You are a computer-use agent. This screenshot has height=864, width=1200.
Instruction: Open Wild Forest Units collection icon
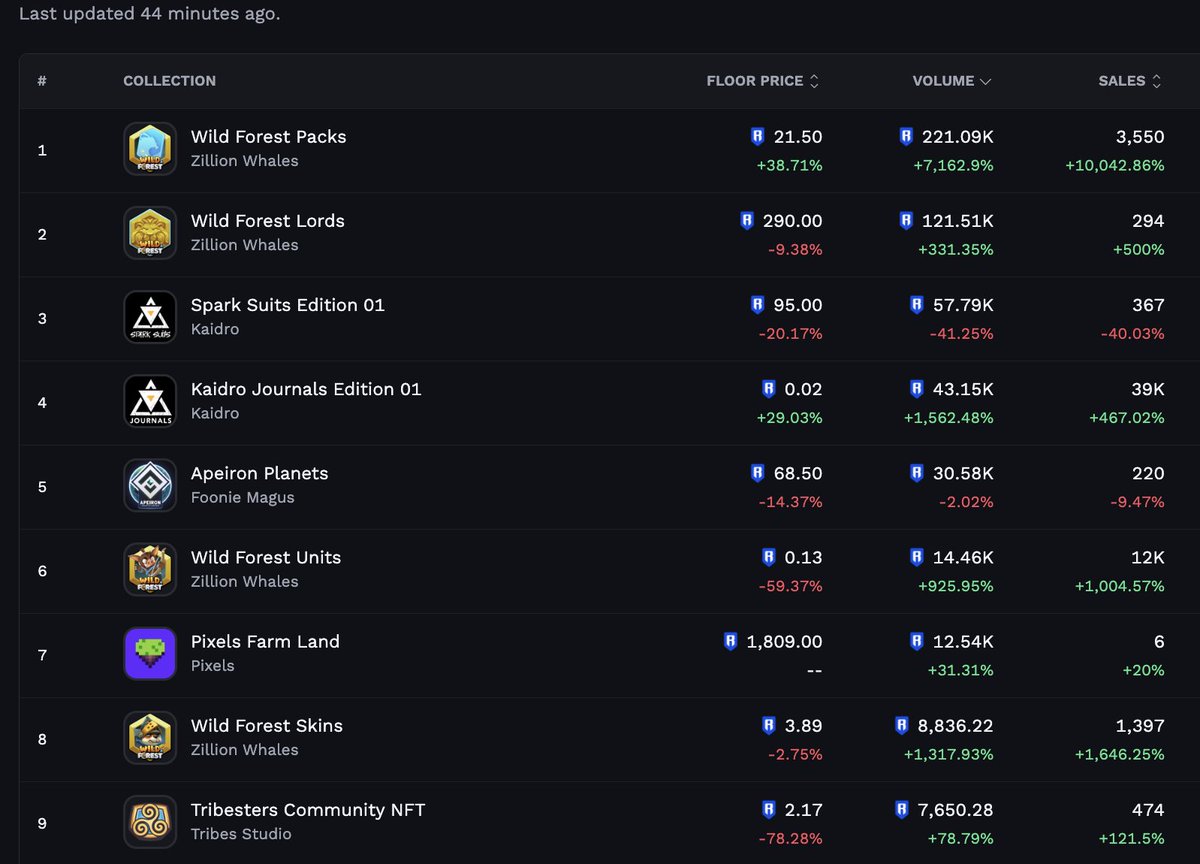150,569
